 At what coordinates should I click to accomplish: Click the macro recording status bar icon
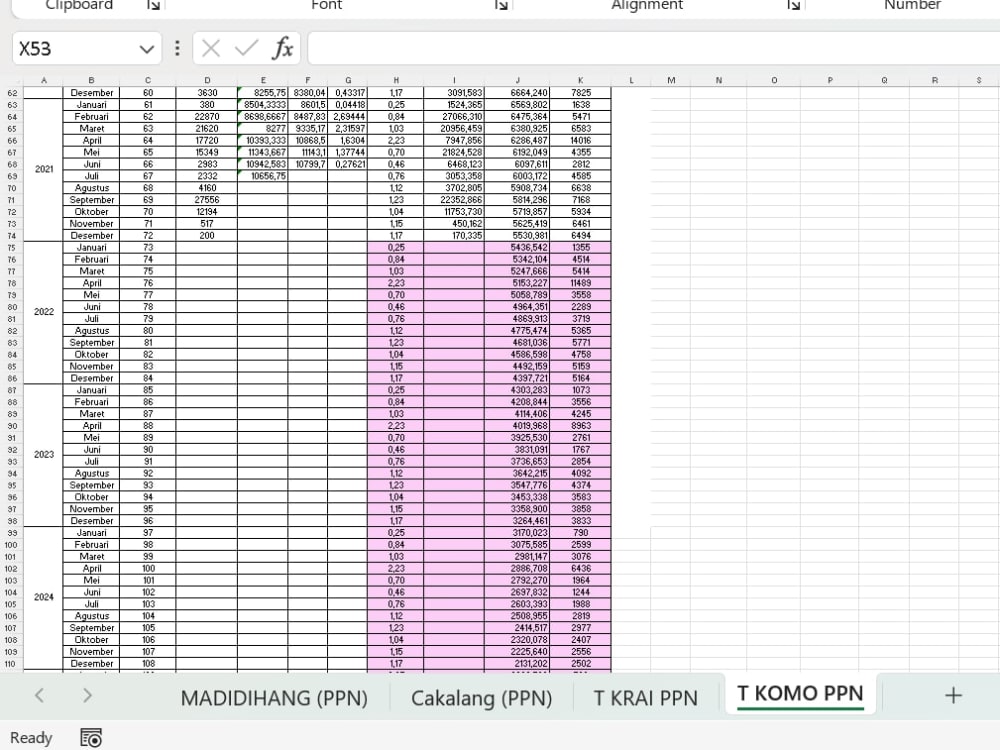91,738
